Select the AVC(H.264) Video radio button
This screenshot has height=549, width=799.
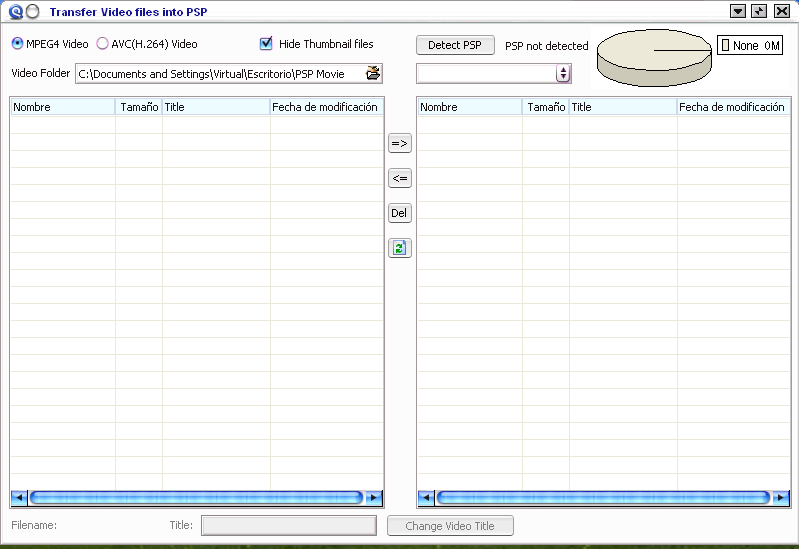coord(102,44)
